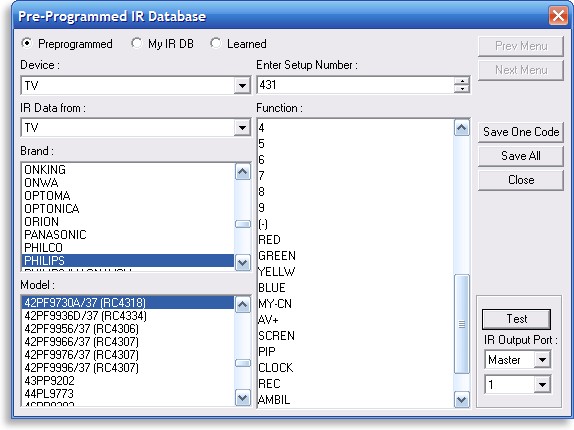Select the RED function
574x430 pixels.
coord(355,240)
